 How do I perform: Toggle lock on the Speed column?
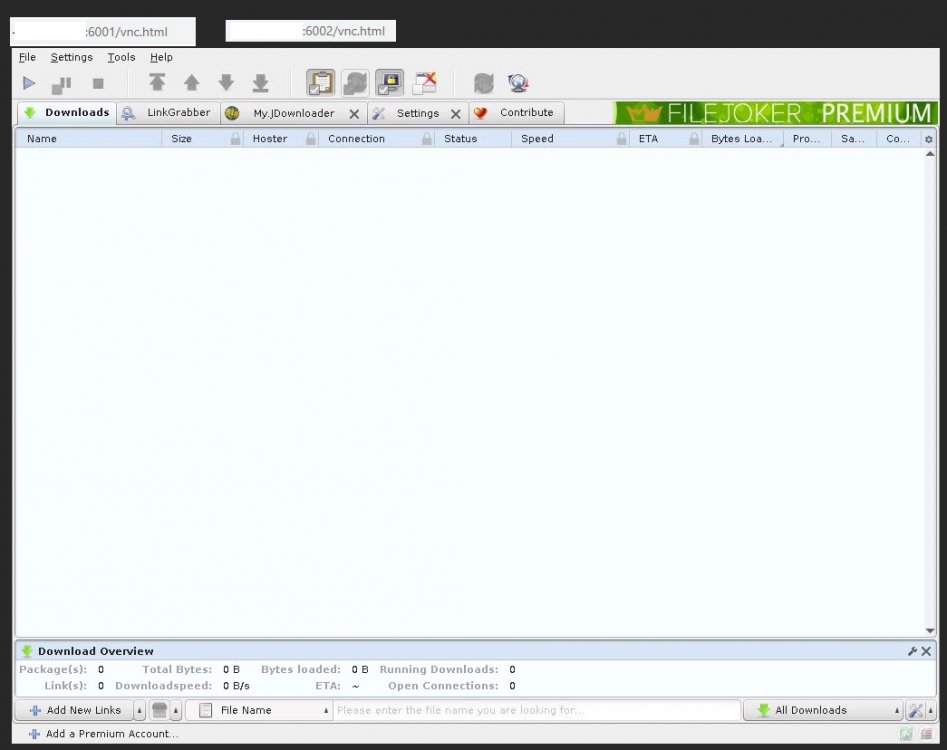[x=621, y=139]
